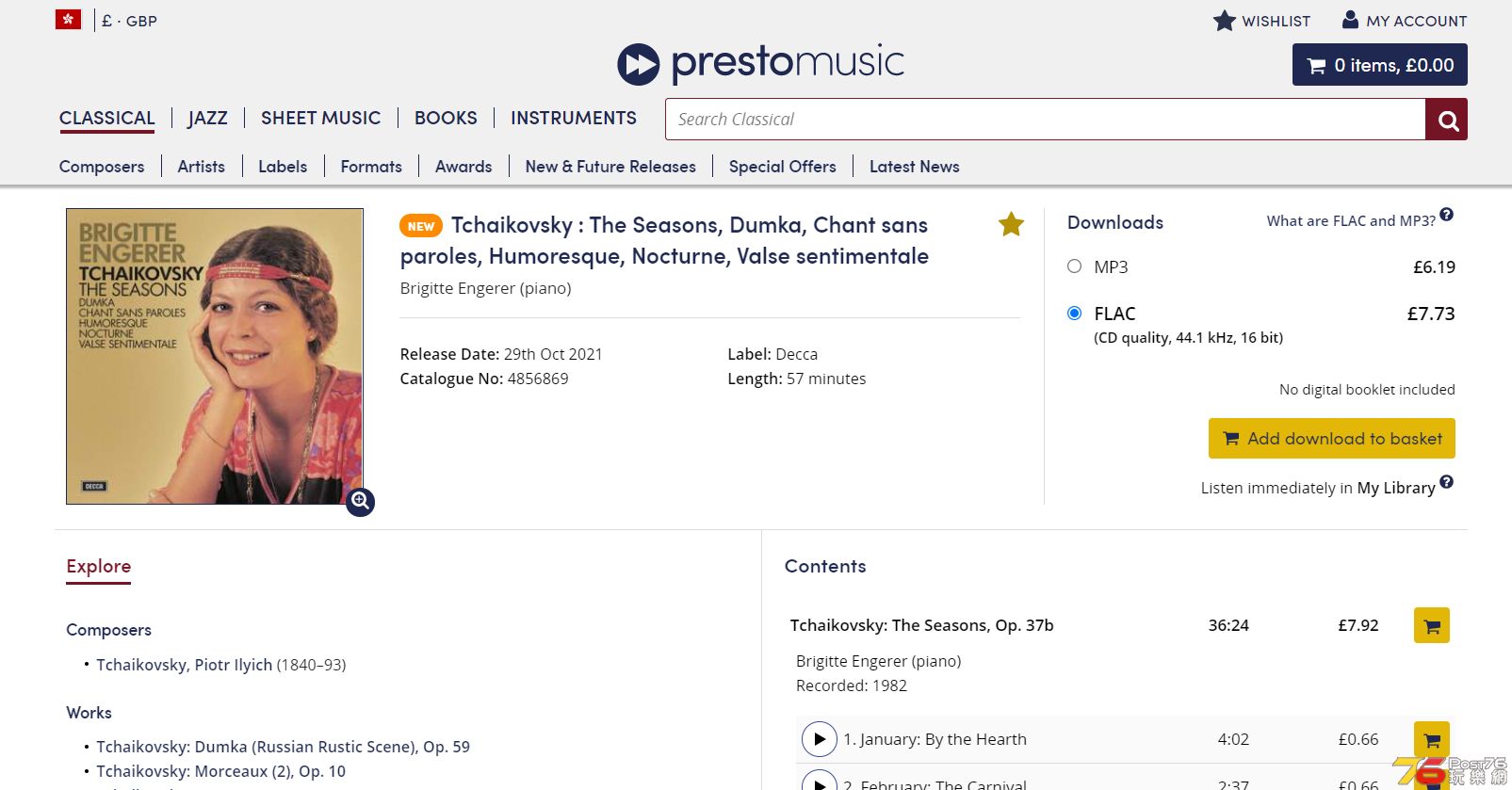
Task: Click the gold wishlist star on album
Action: (x=1011, y=225)
